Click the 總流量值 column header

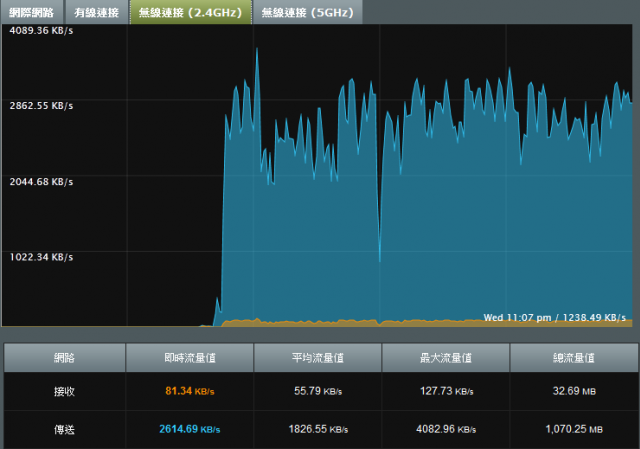click(574, 358)
